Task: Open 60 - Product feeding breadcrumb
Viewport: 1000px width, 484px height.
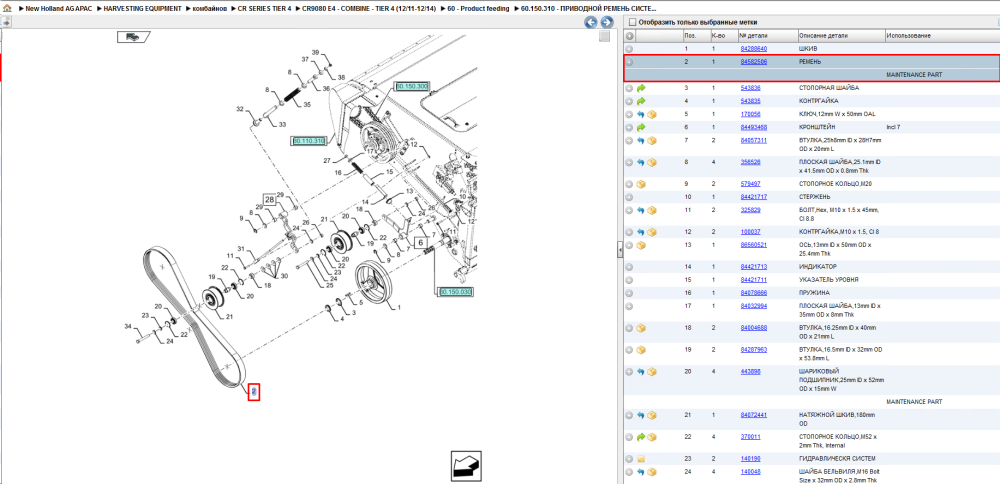Action: [478, 9]
